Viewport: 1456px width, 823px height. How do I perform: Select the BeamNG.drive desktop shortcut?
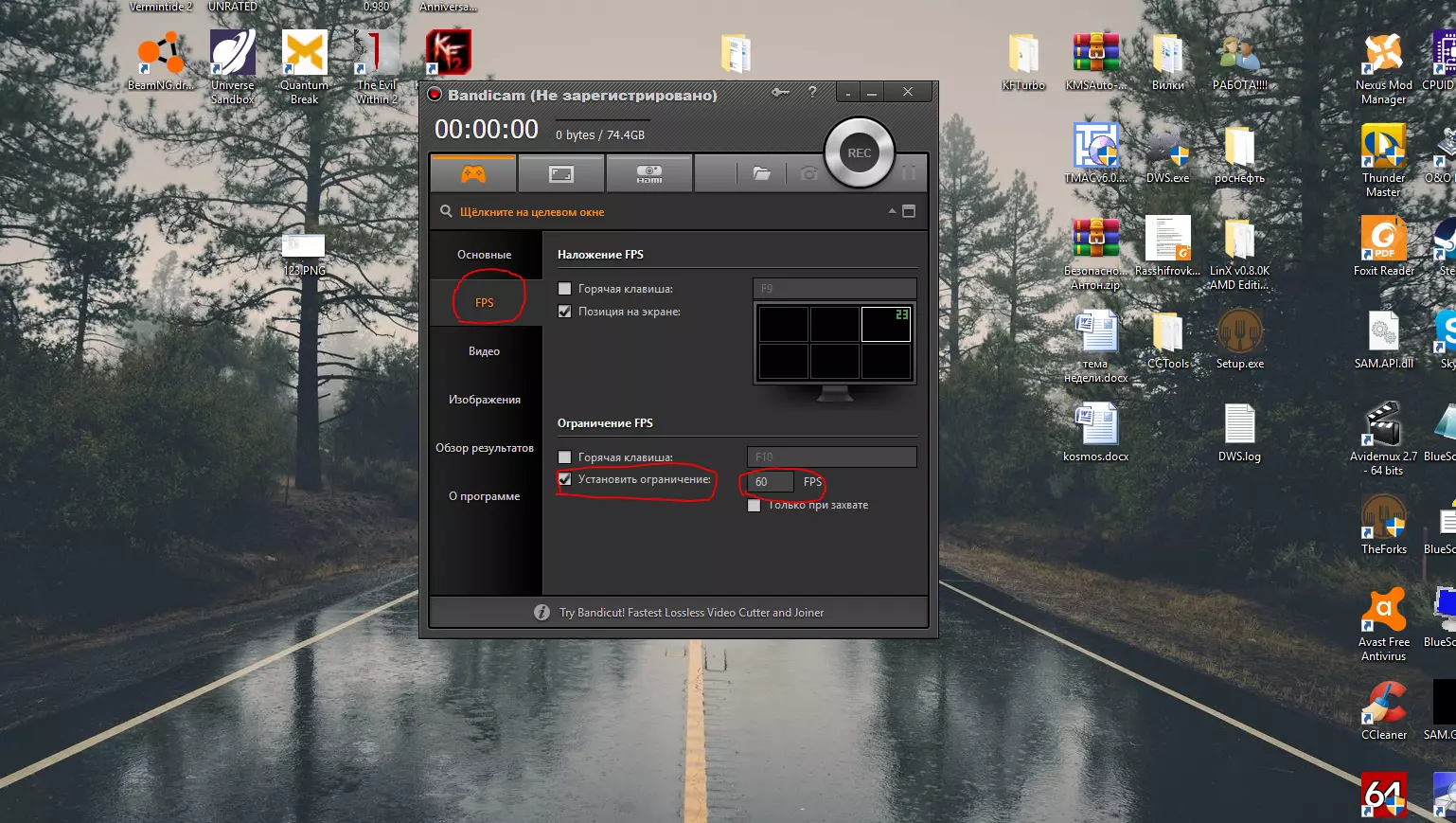point(161,60)
